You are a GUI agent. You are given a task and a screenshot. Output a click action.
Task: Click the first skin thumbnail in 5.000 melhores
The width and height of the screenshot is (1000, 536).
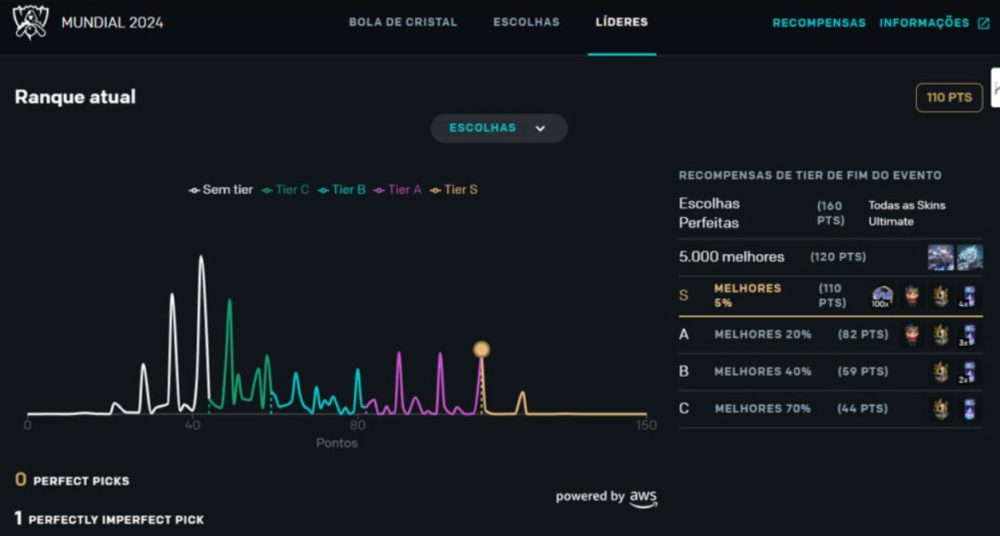pos(940,257)
